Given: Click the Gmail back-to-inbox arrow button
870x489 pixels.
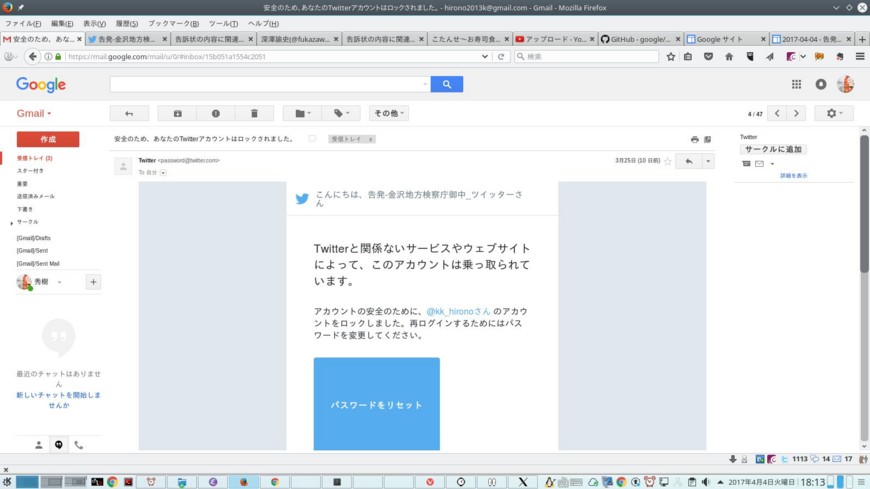Looking at the screenshot, I should coord(129,113).
